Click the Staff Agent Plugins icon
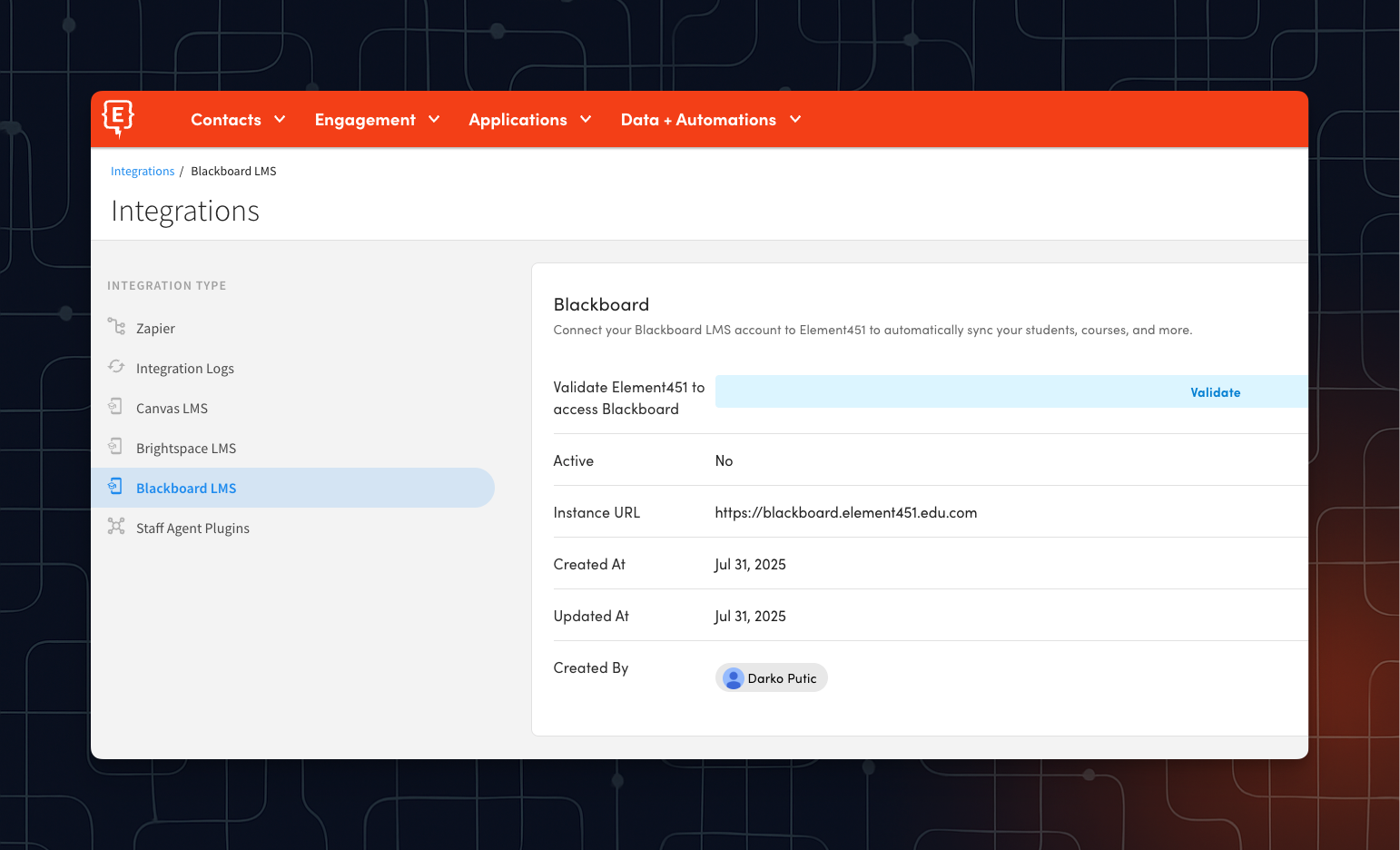Image resolution: width=1400 pixels, height=850 pixels. 116,526
